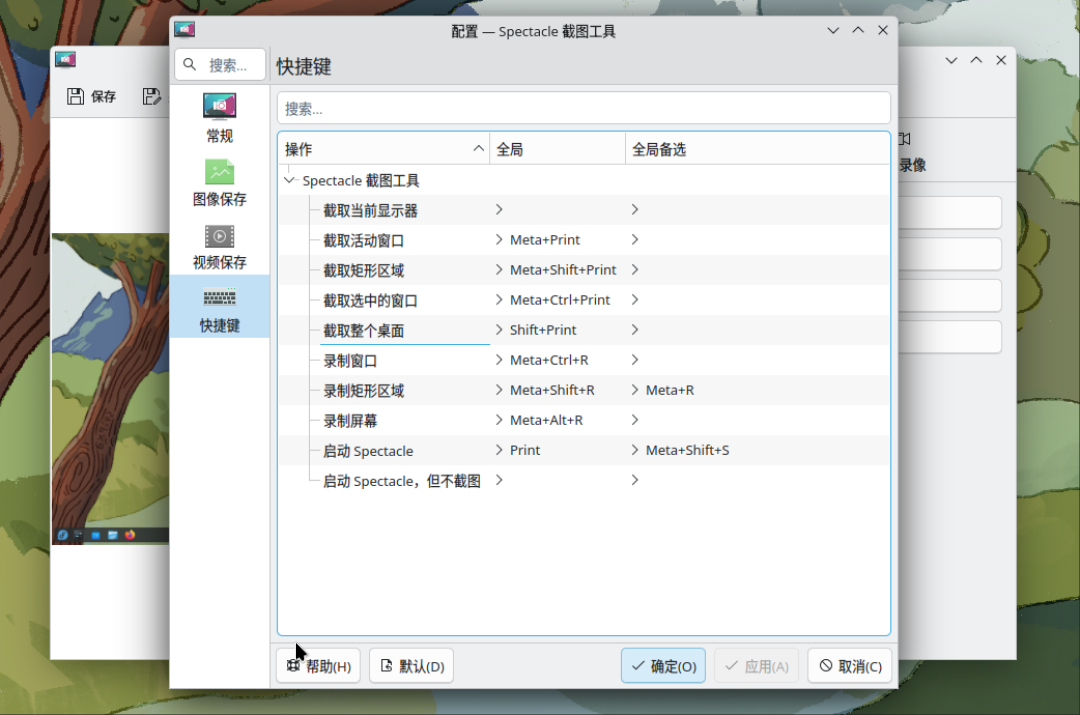
Task: Sort by the 操作 column header
Action: coord(383,149)
